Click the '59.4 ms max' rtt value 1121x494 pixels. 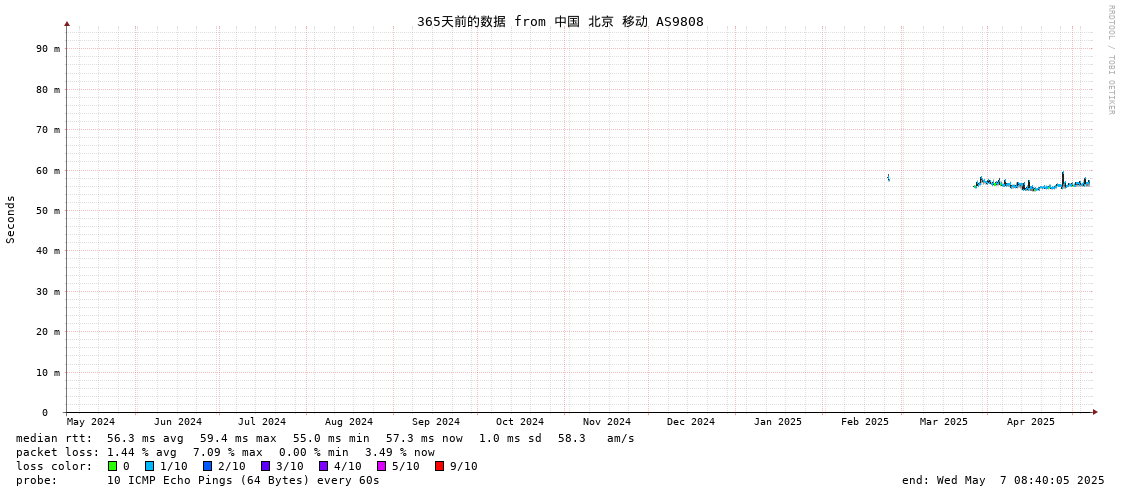click(x=238, y=438)
